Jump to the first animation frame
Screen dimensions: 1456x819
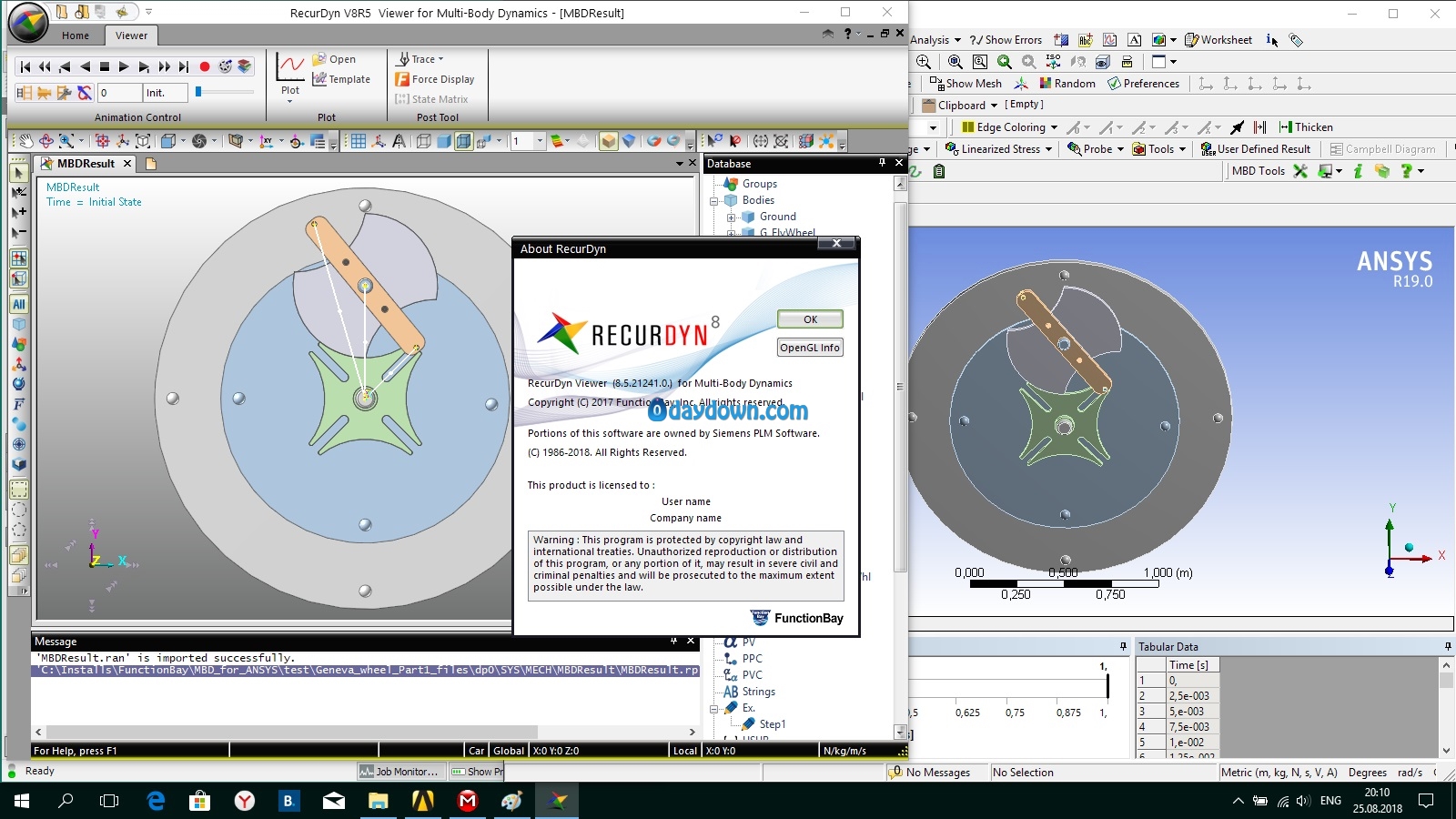pos(25,66)
